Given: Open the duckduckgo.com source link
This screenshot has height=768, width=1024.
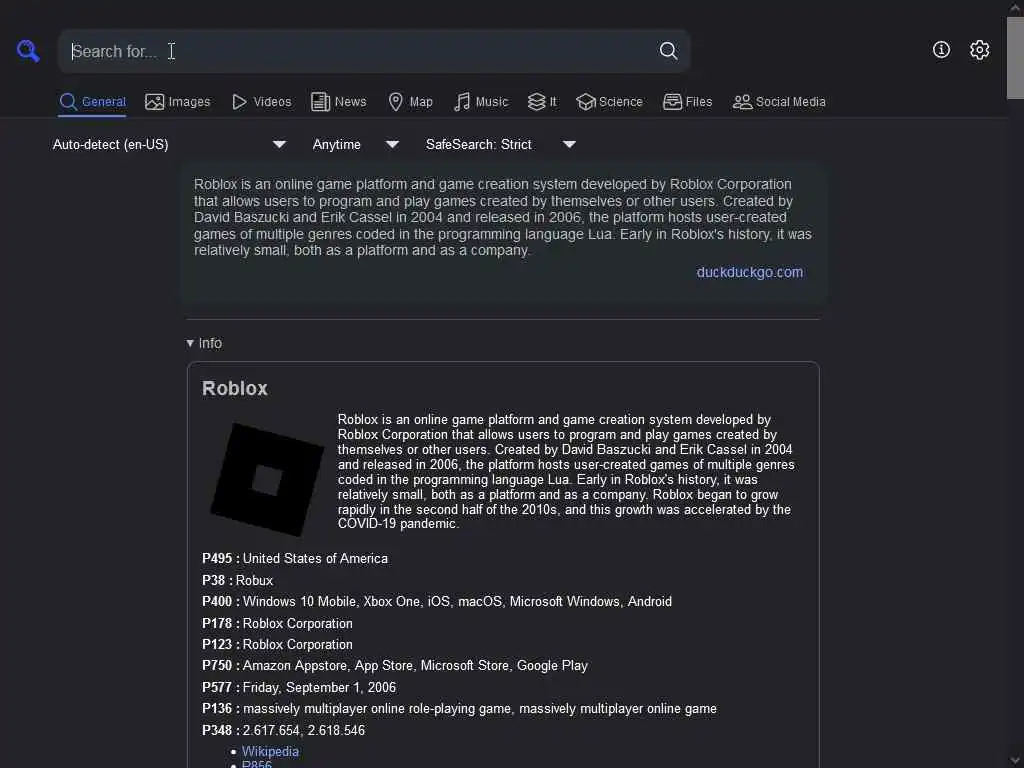Looking at the screenshot, I should tap(750, 272).
